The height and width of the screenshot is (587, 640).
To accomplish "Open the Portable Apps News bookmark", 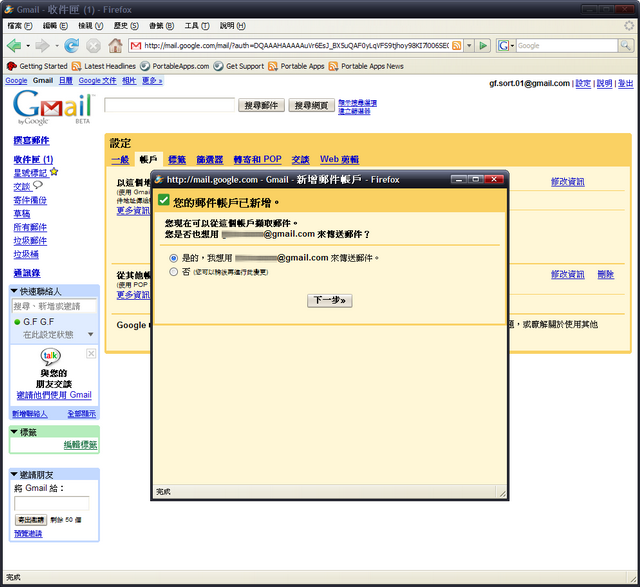I will [366, 66].
